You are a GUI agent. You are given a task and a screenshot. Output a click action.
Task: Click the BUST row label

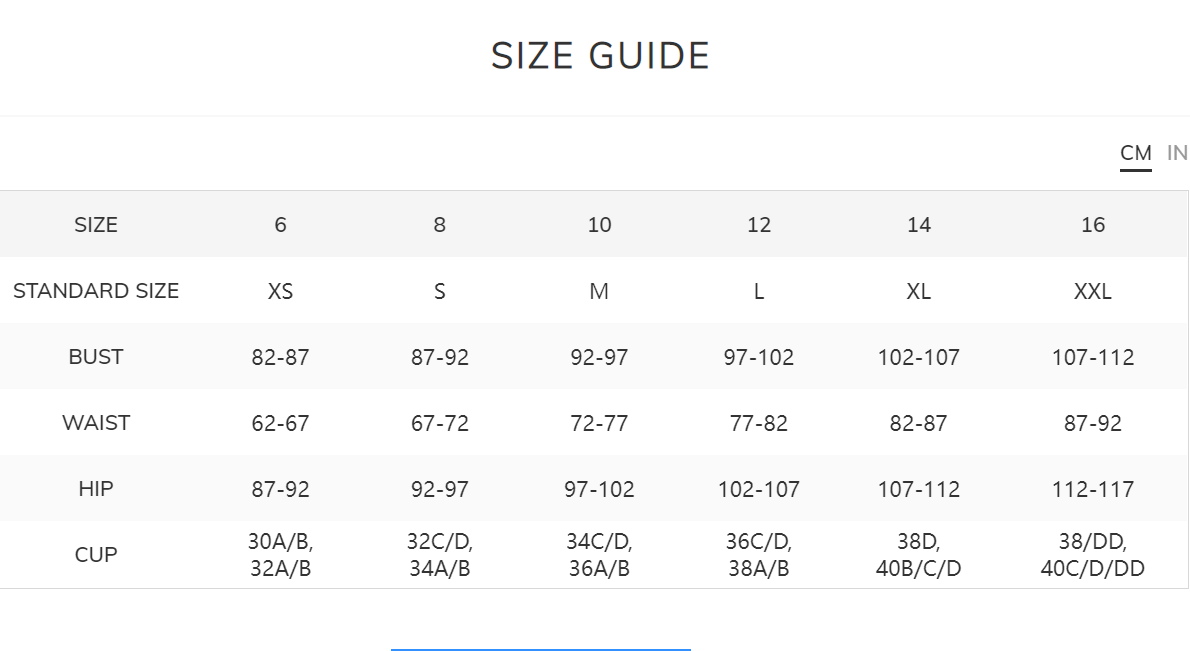[x=96, y=357]
